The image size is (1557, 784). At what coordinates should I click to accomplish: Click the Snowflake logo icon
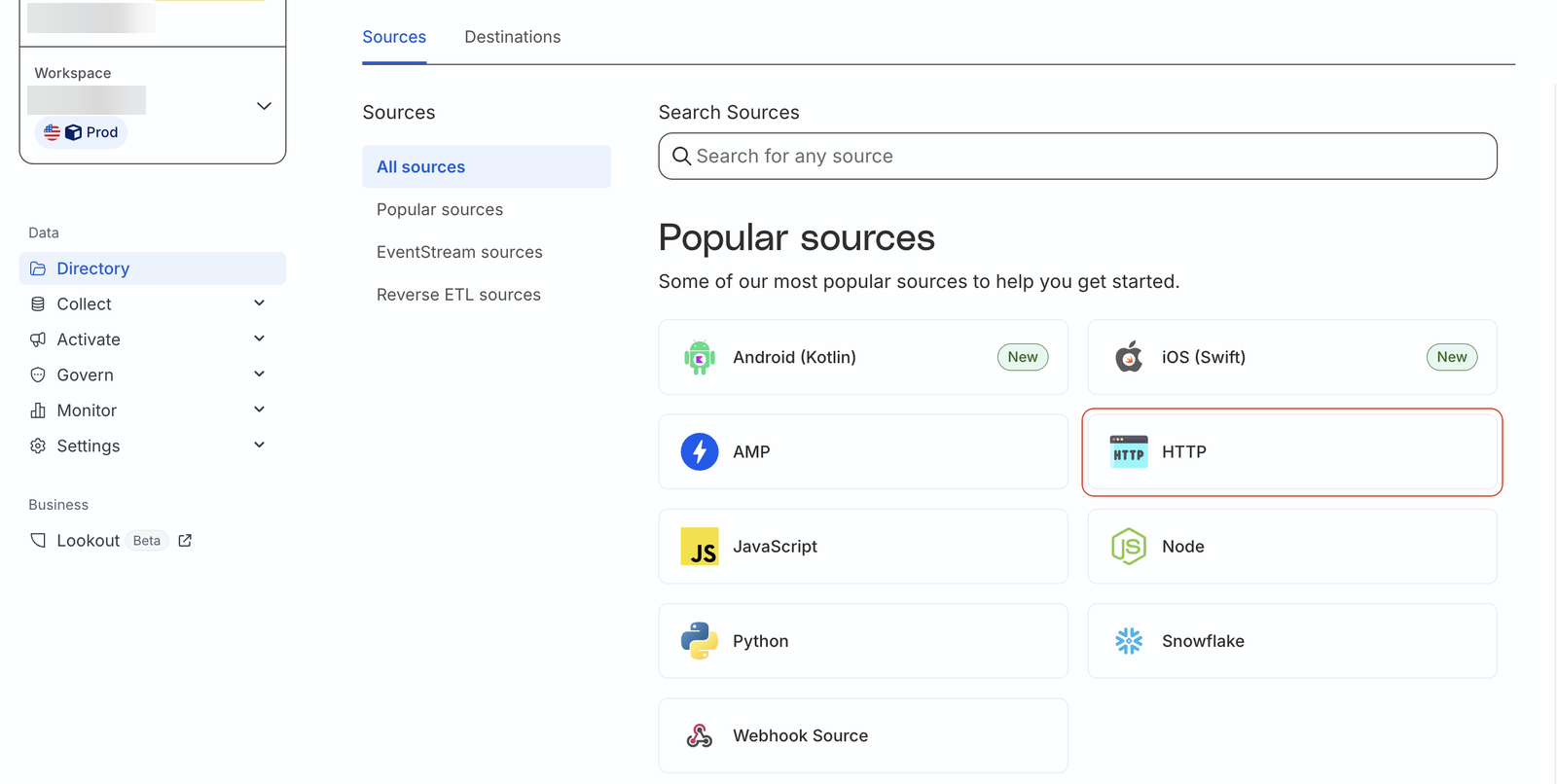(1129, 641)
